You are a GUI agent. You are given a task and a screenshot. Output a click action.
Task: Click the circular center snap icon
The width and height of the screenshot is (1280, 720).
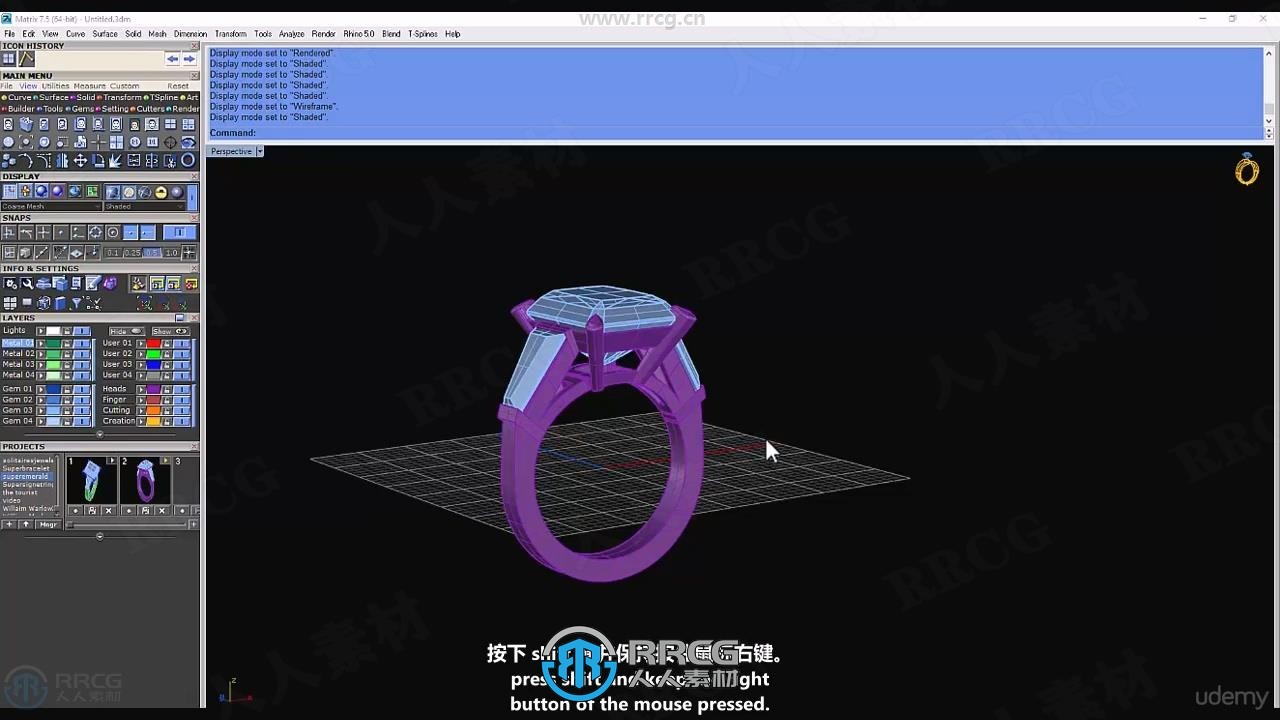pyautogui.click(x=113, y=232)
